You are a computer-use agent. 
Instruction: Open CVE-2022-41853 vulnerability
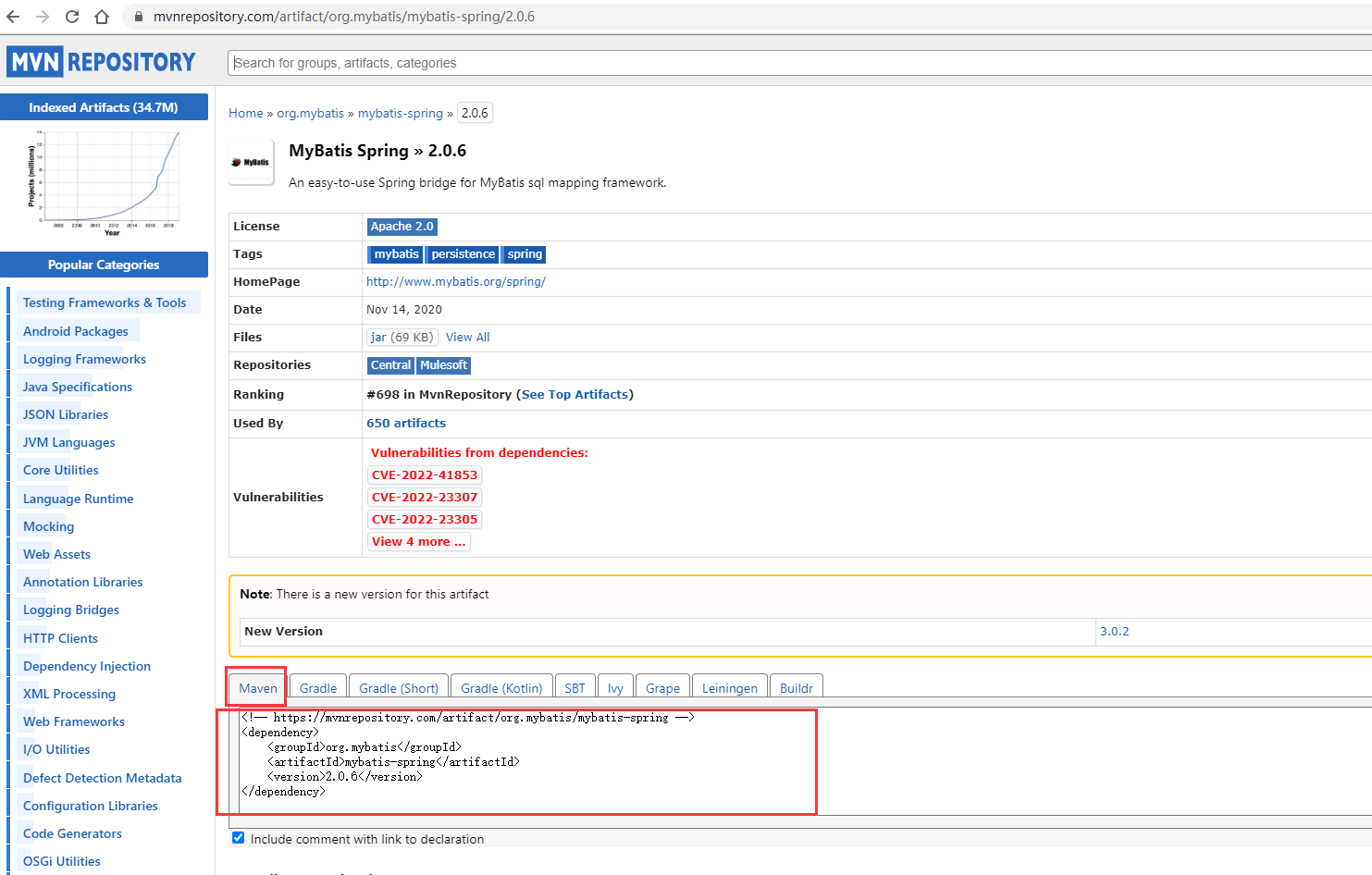tap(425, 475)
